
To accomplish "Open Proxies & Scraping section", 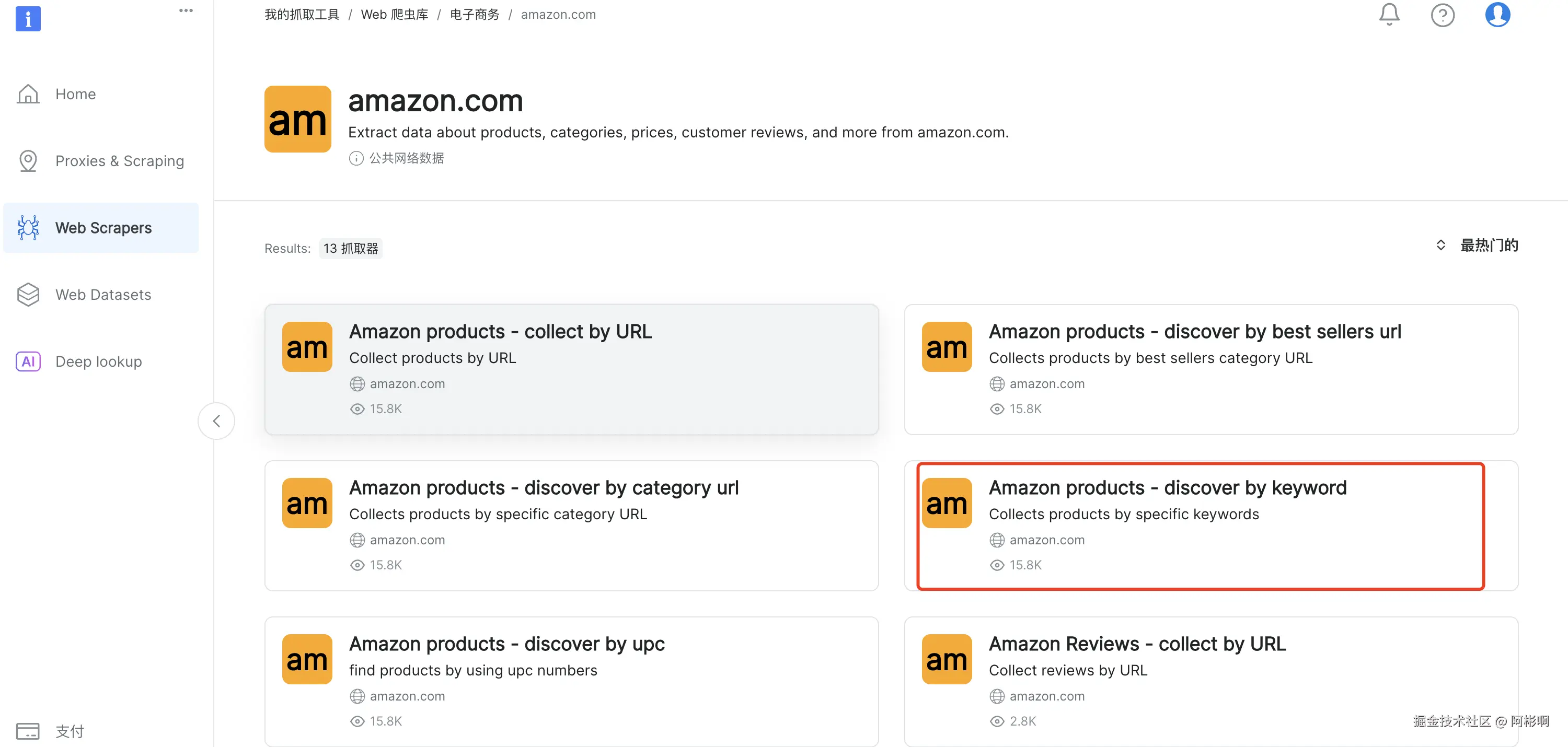I will [119, 161].
